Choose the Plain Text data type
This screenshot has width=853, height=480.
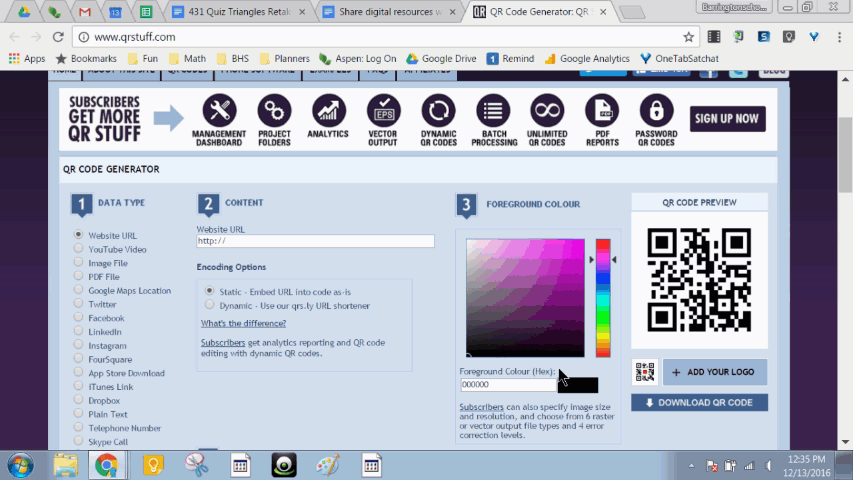(x=78, y=413)
